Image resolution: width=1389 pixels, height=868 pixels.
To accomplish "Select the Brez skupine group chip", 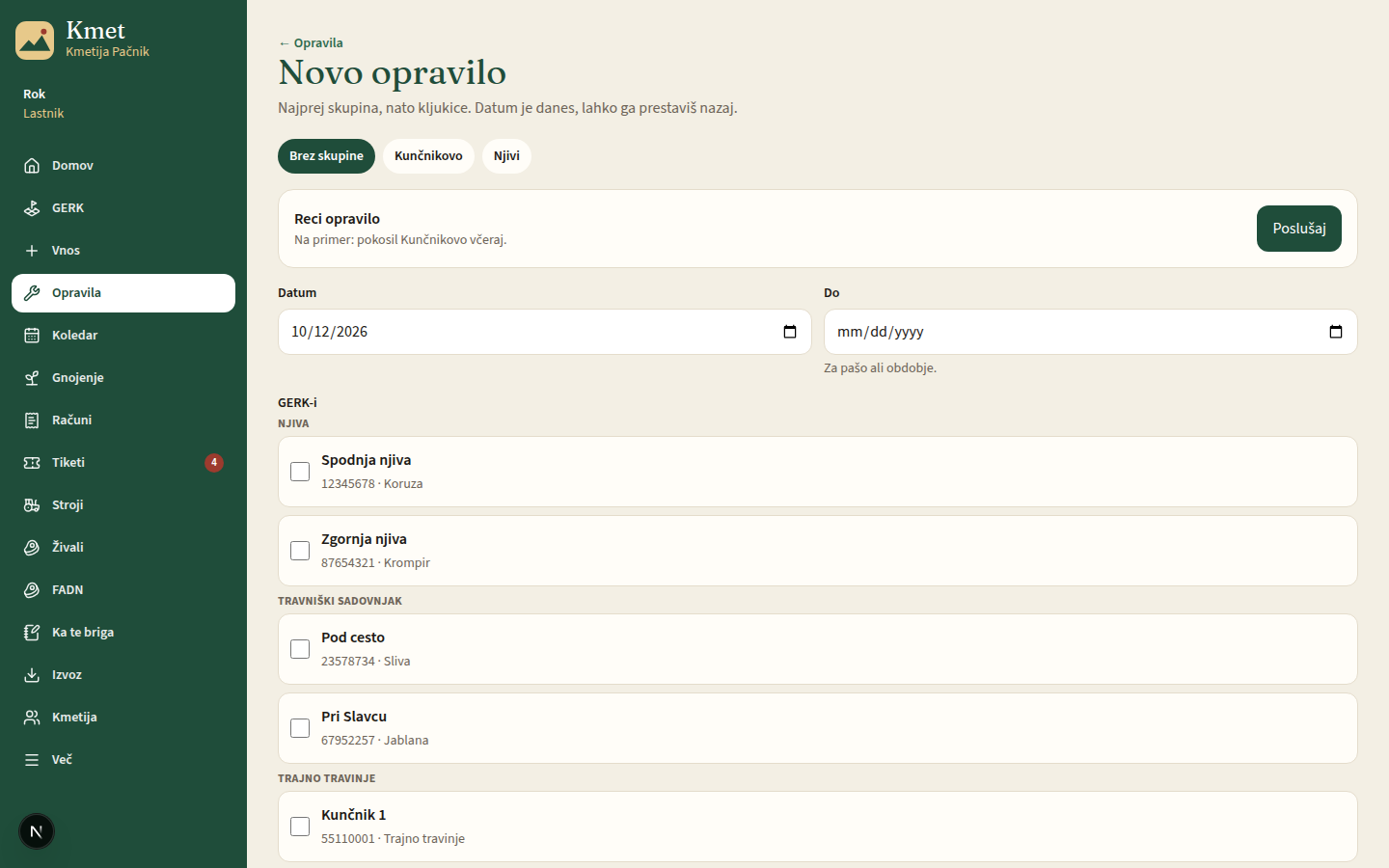I will coord(326,156).
